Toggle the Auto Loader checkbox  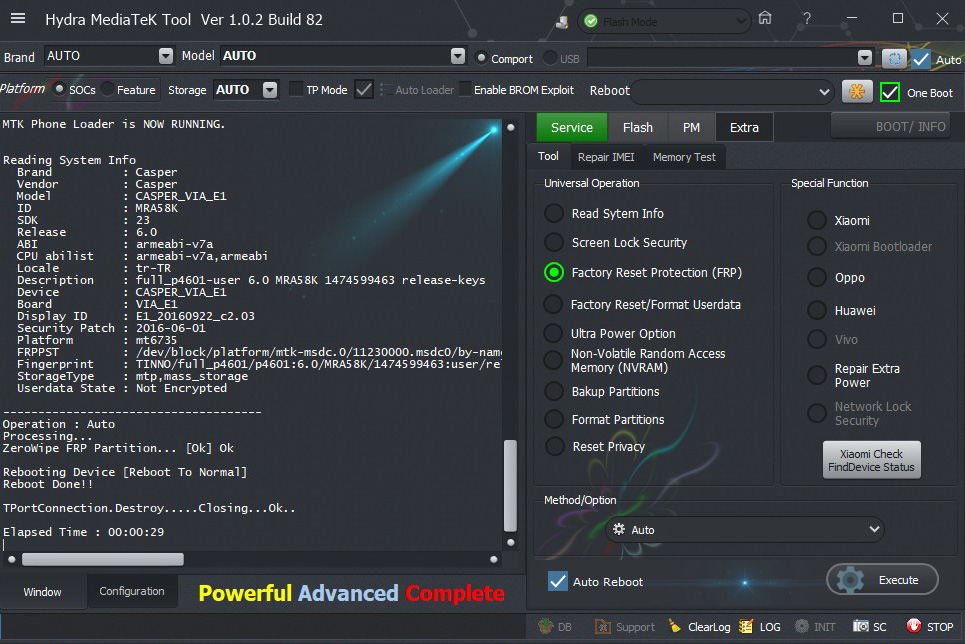point(364,89)
